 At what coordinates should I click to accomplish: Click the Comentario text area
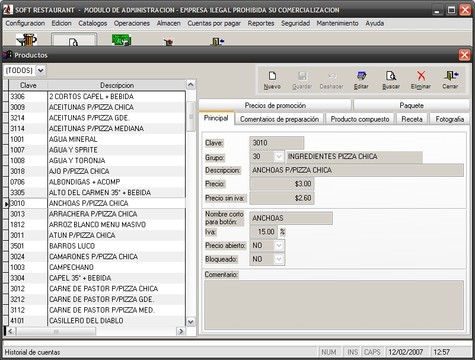point(334,305)
